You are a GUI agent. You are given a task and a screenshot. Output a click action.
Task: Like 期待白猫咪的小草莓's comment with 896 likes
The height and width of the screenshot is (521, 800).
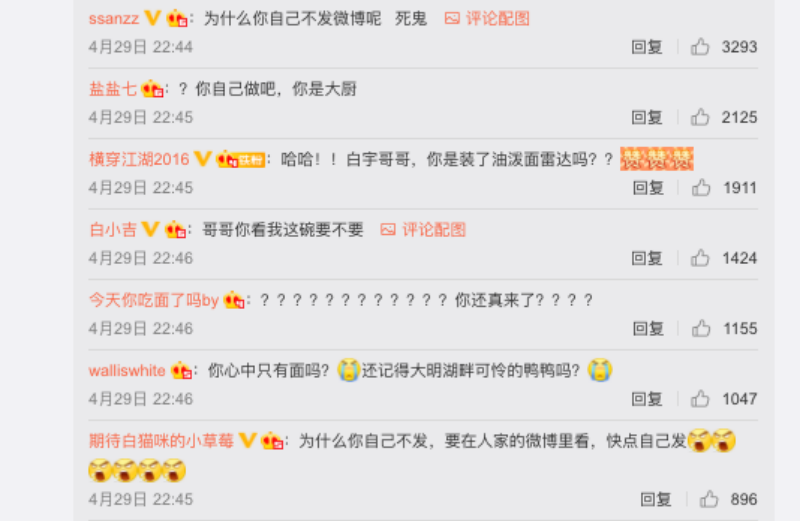(x=709, y=499)
